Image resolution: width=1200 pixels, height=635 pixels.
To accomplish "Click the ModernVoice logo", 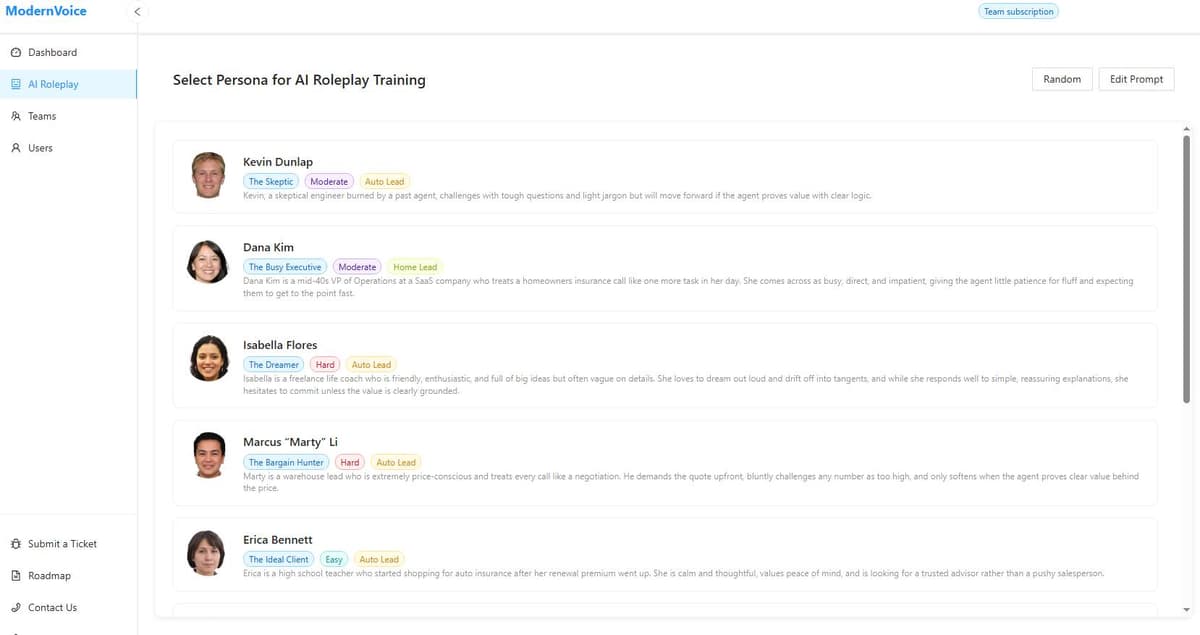I will tap(47, 11).
